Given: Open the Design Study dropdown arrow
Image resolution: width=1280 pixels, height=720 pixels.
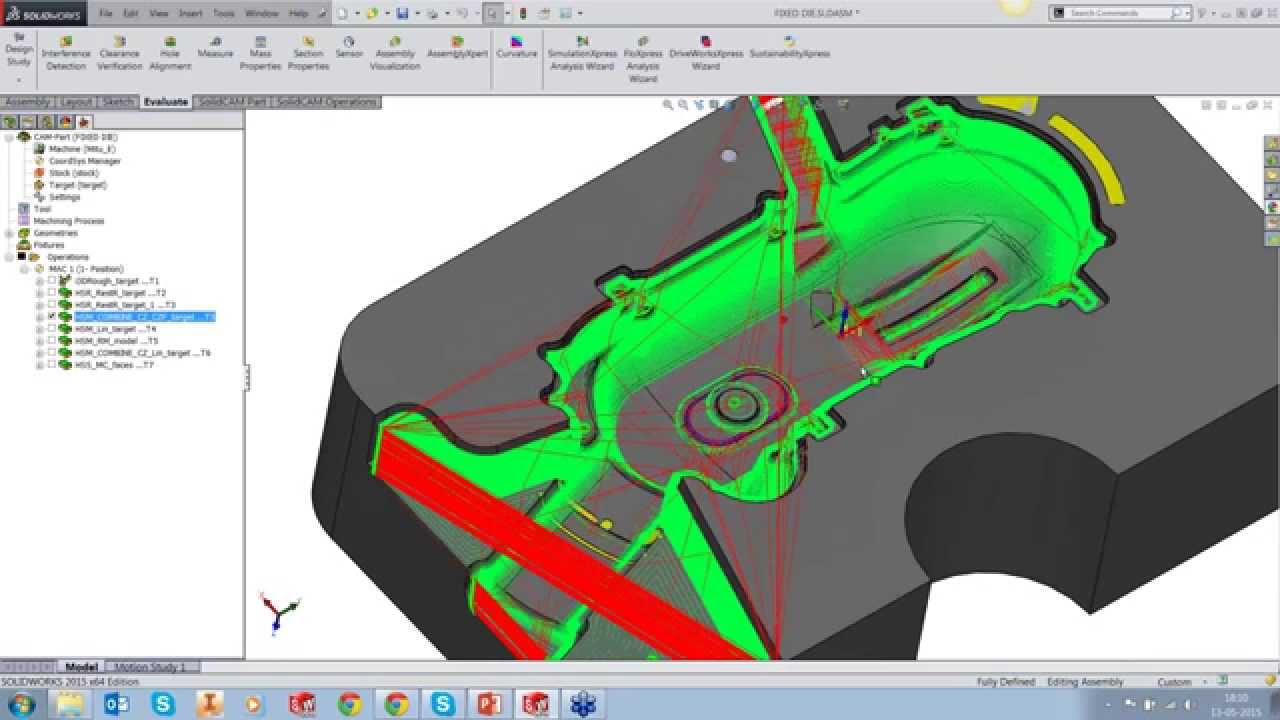Looking at the screenshot, I should pos(19,80).
